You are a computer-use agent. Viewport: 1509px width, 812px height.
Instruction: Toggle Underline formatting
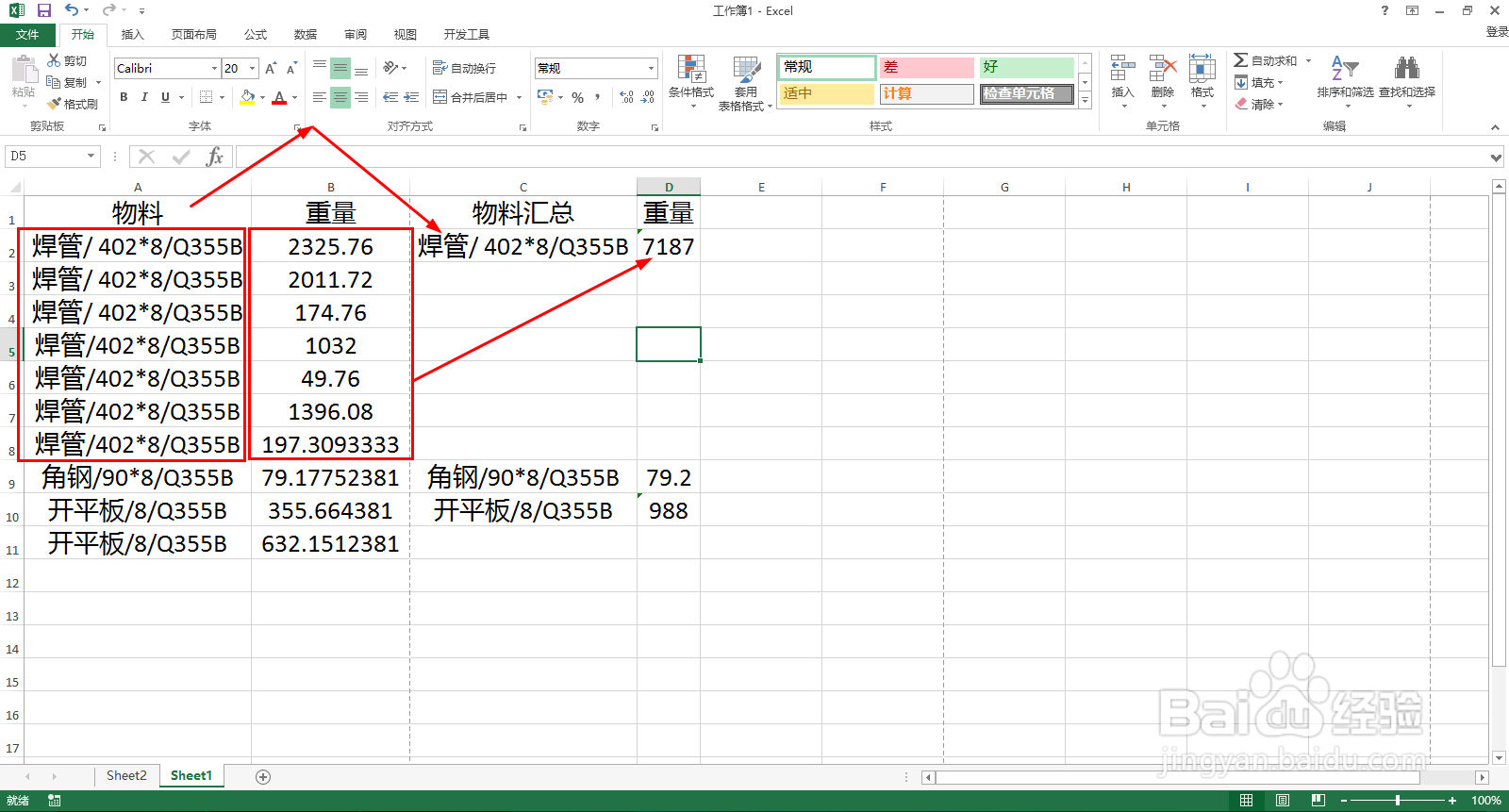tap(165, 97)
